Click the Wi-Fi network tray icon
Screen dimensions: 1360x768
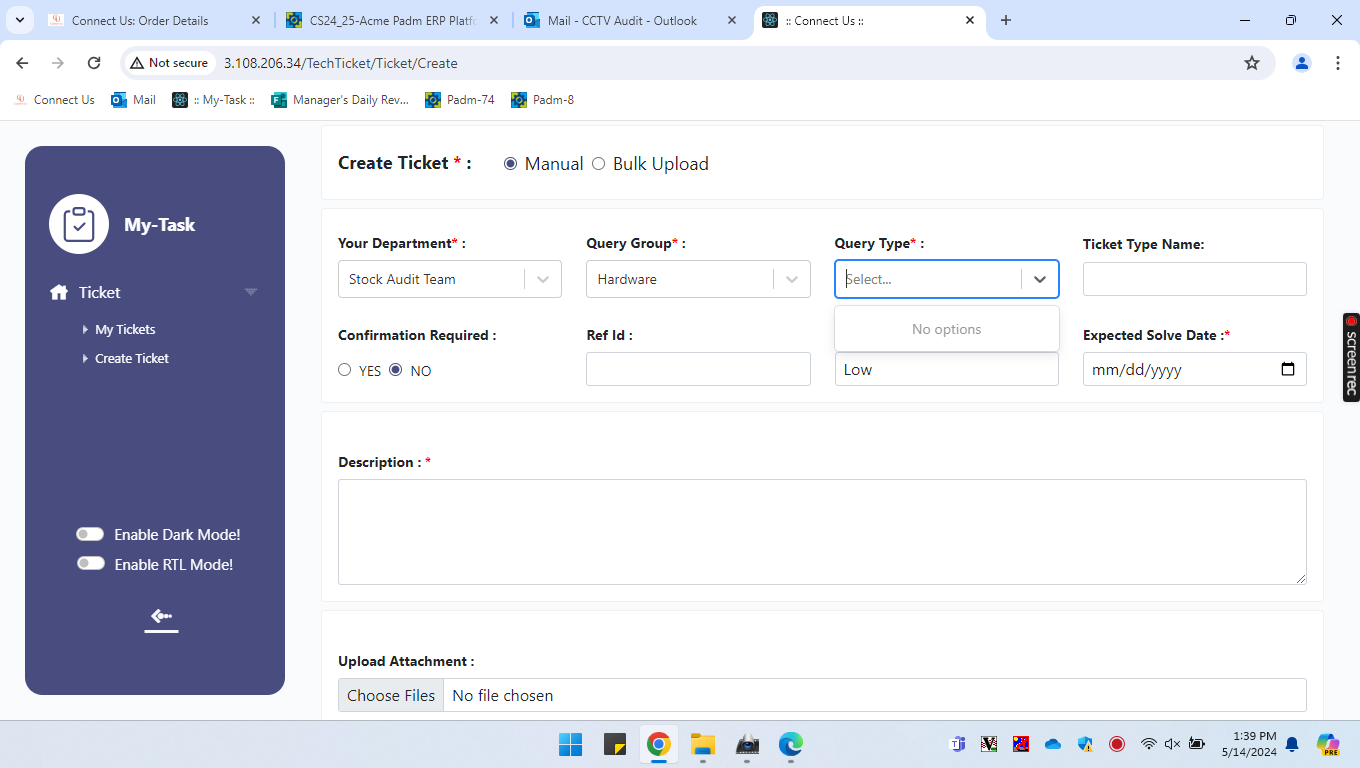tap(1149, 744)
